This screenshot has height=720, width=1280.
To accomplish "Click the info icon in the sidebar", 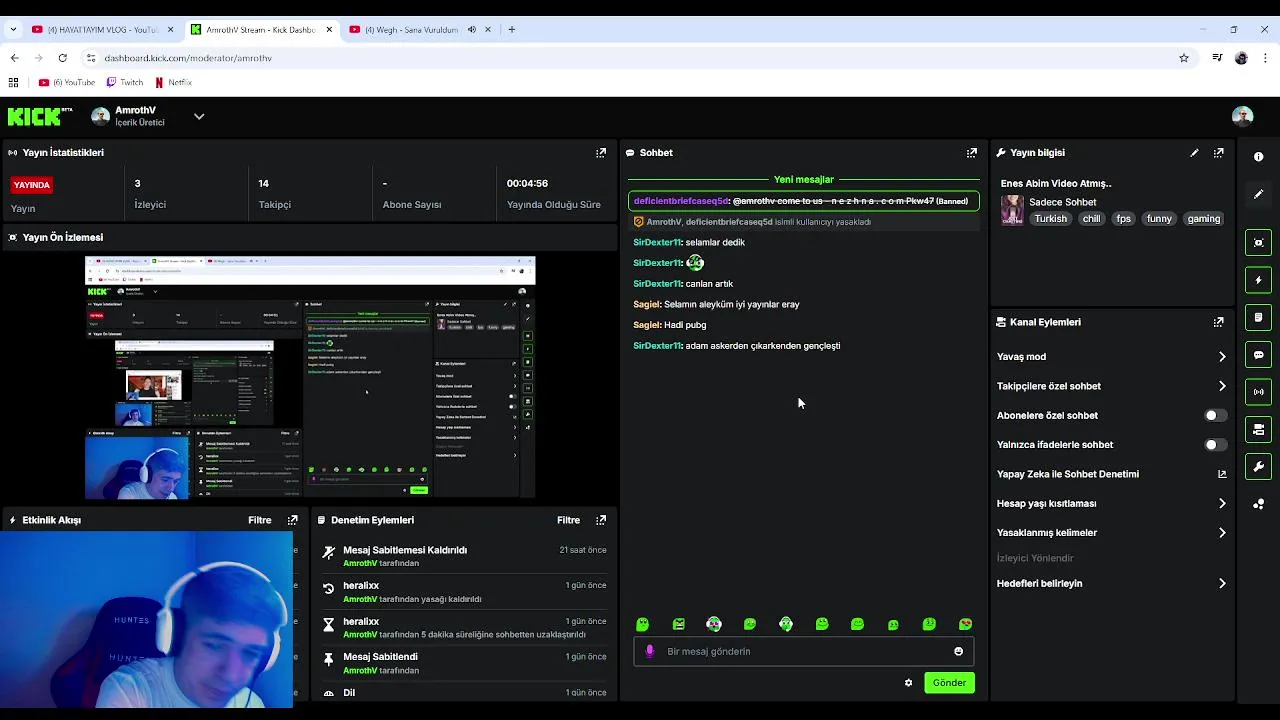I will tap(1258, 157).
